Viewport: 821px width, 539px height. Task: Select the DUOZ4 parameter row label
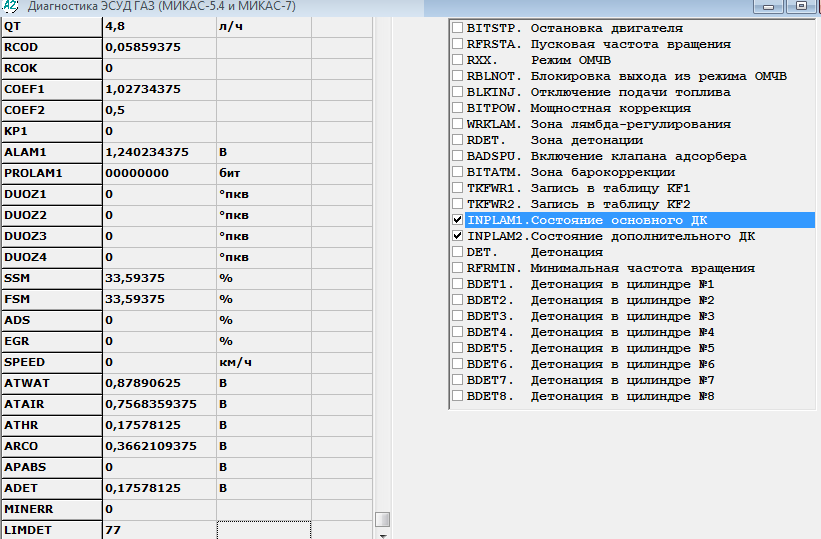(52, 257)
